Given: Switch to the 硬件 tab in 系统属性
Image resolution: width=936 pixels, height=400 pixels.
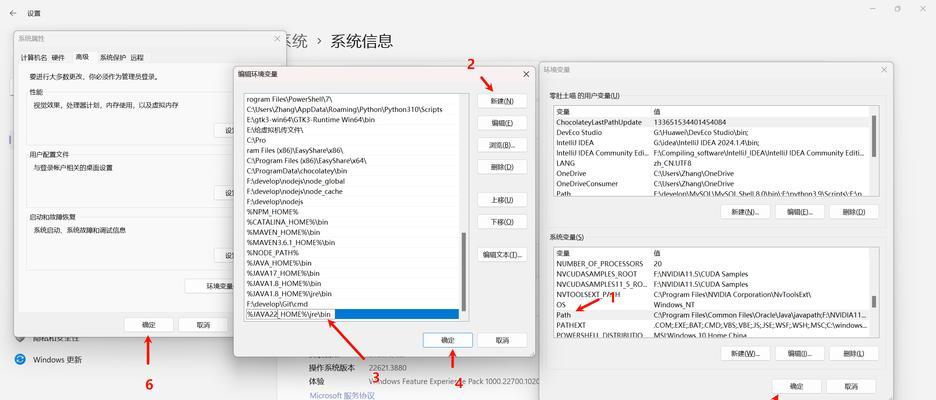Looking at the screenshot, I should (58, 57).
